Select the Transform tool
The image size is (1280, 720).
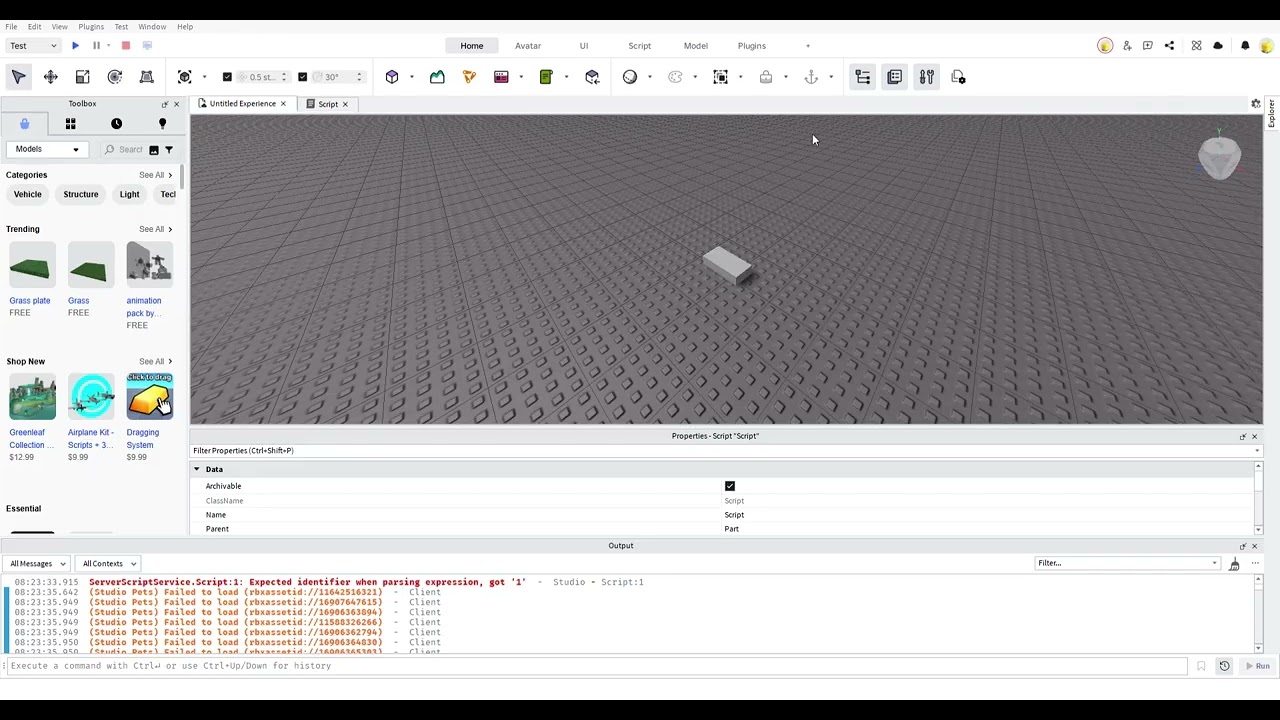(146, 77)
